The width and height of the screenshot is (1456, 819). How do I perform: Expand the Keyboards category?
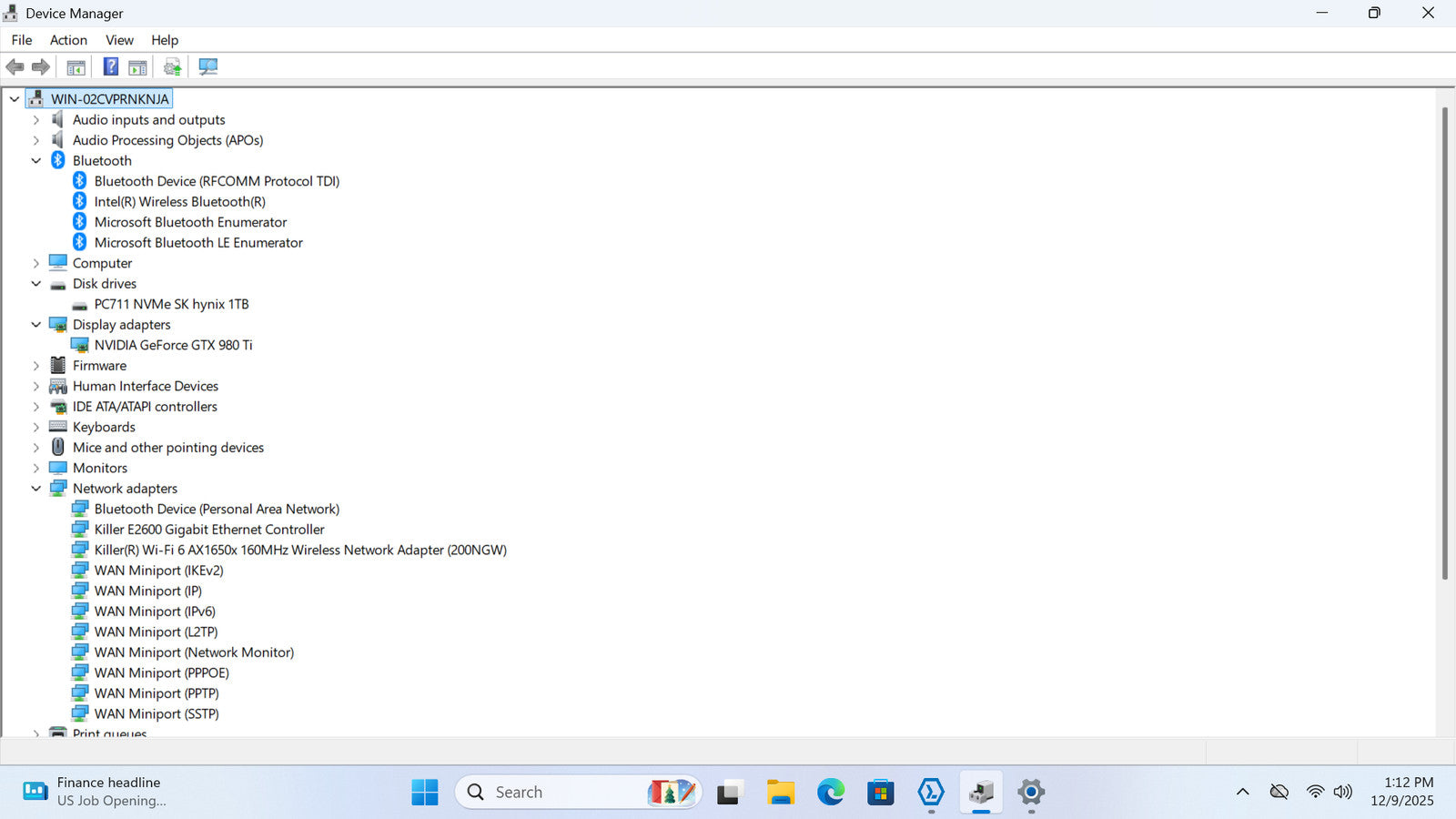point(36,427)
